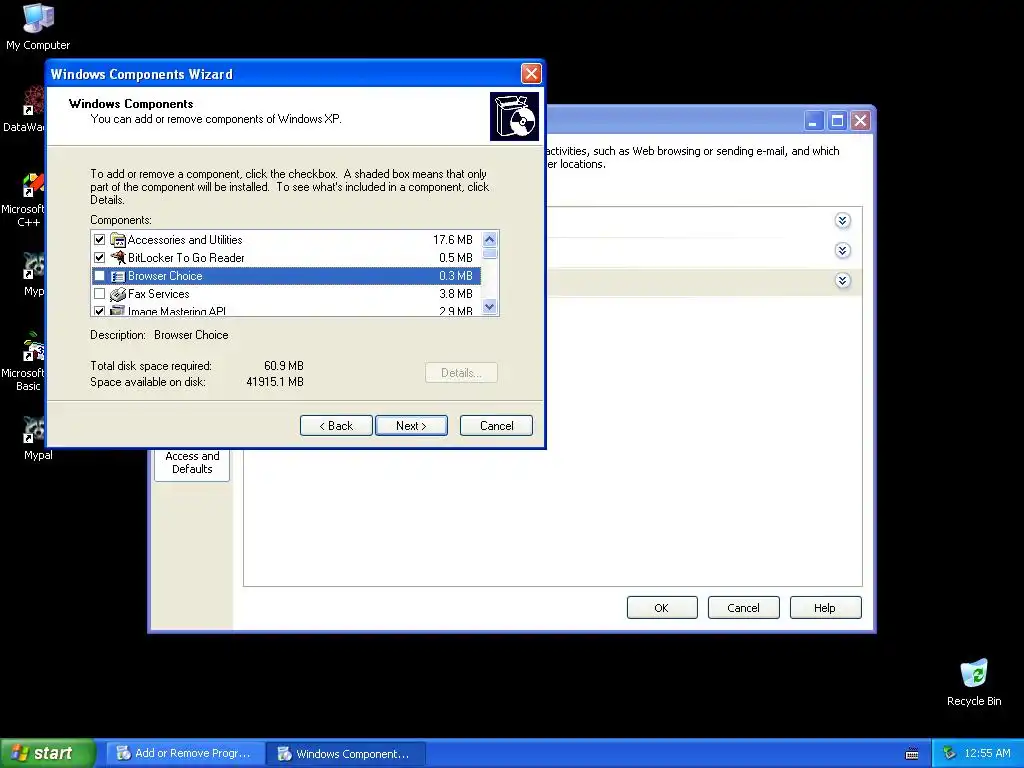Click the Windows logo on Start button
Image resolution: width=1024 pixels, height=768 pixels.
pyautogui.click(x=19, y=753)
